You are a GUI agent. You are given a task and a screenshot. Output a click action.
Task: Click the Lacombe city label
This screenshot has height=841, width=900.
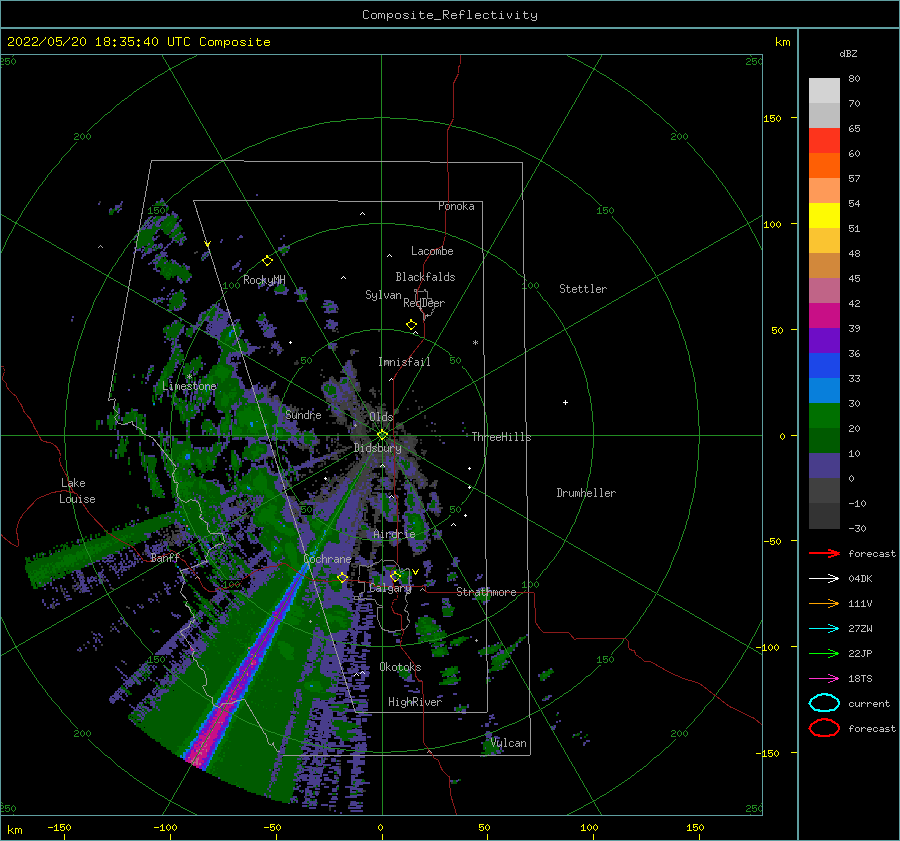(432, 251)
